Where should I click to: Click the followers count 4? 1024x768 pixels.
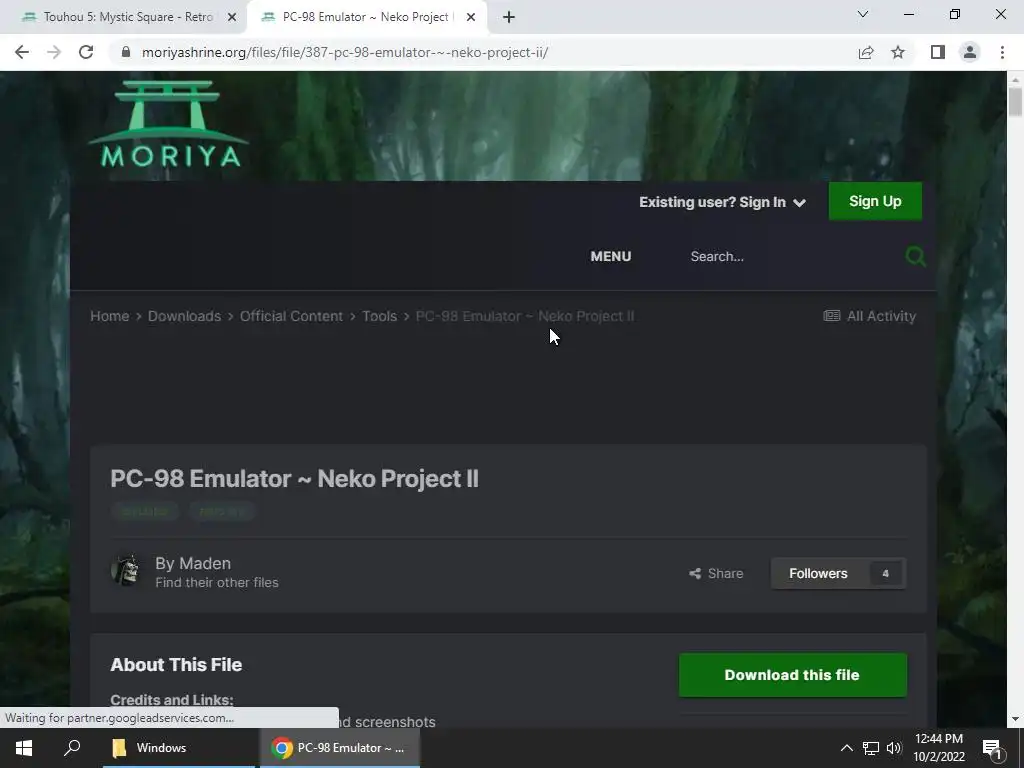click(x=886, y=573)
